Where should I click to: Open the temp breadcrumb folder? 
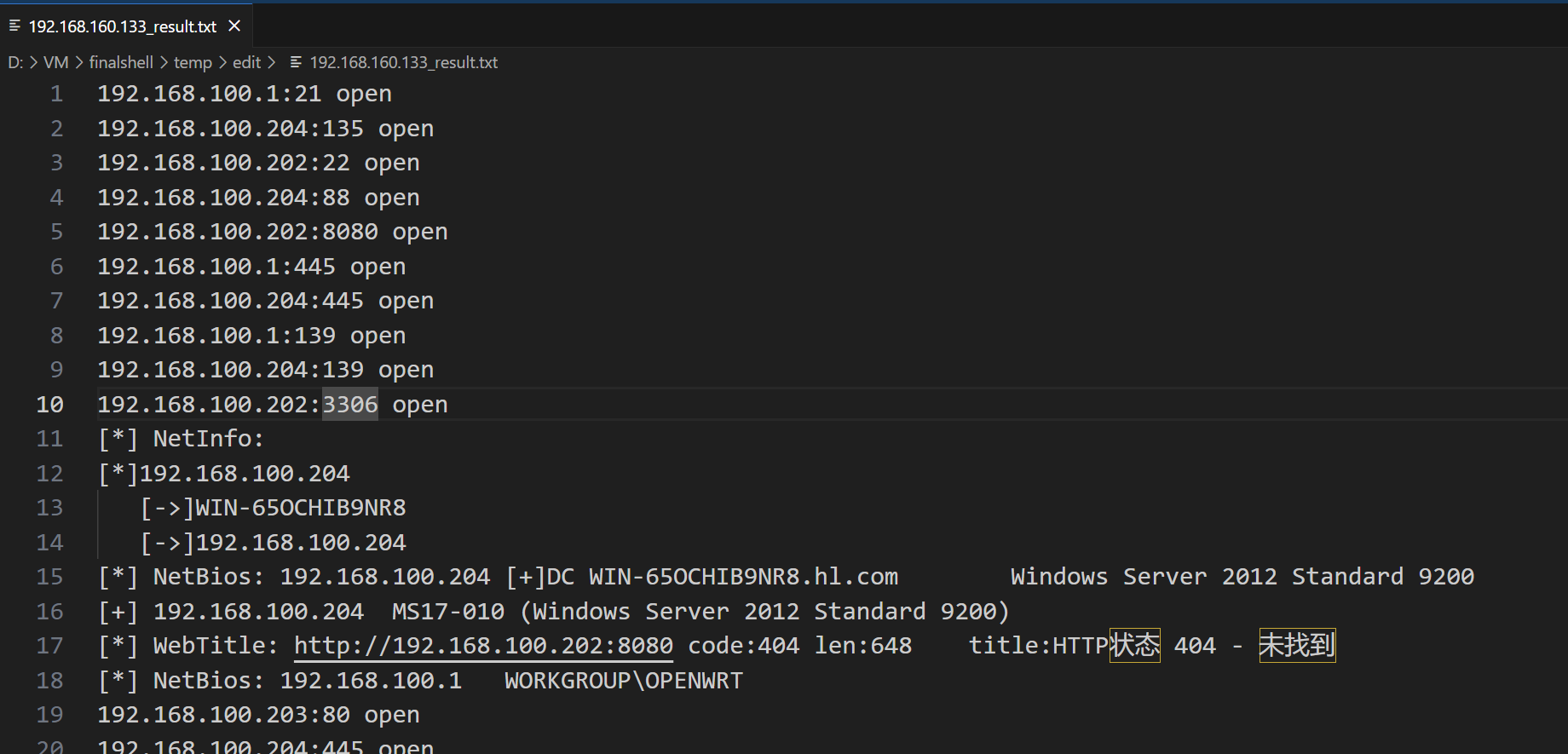pos(193,62)
